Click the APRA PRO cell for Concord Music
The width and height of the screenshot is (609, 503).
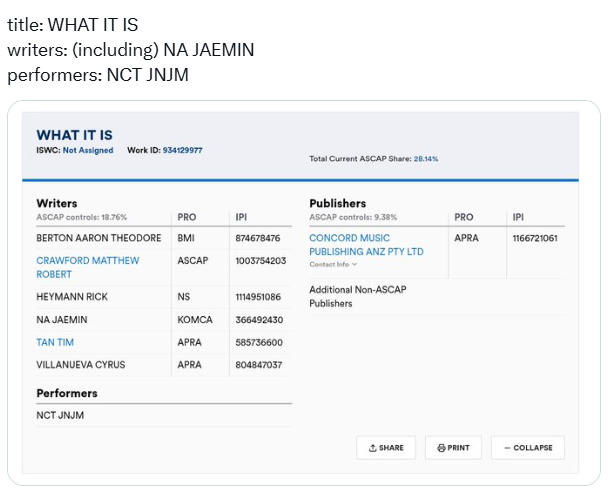tap(466, 238)
